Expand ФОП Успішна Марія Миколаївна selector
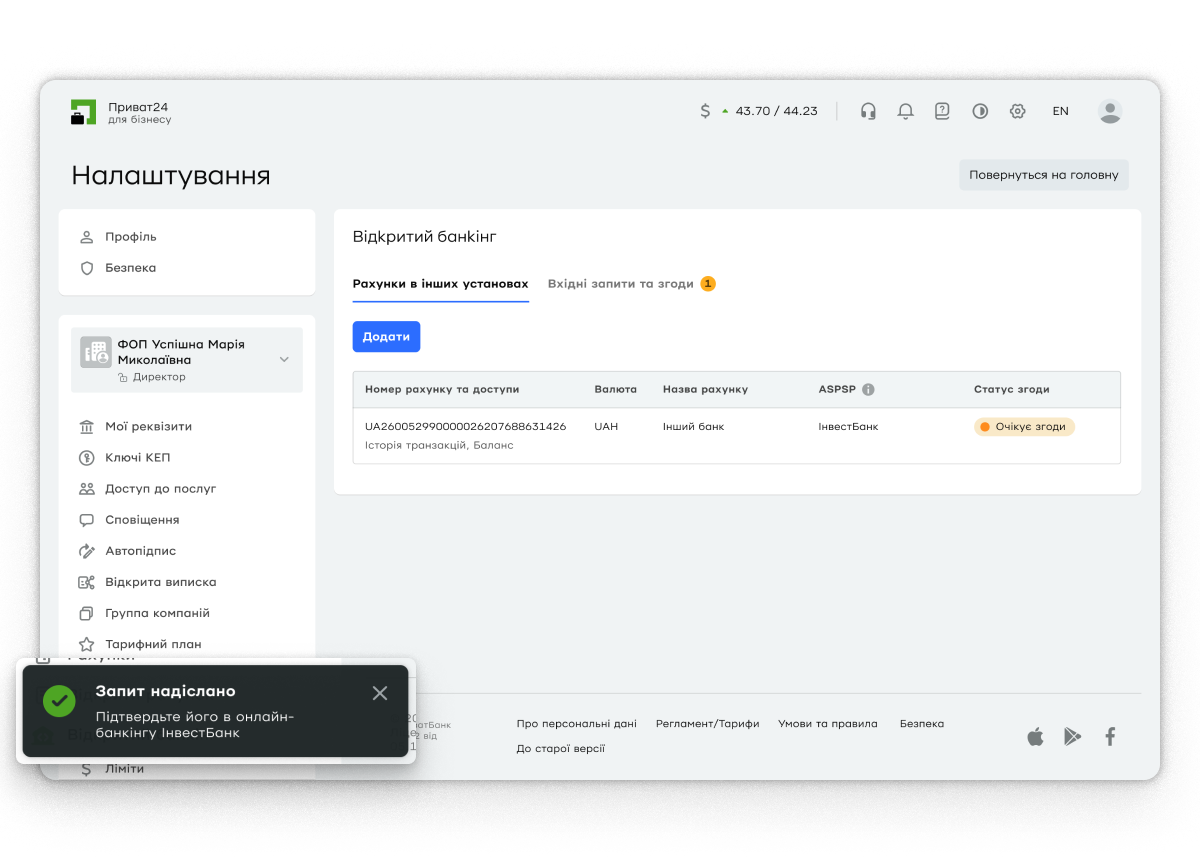The height and width of the screenshot is (860, 1200). coord(187,360)
